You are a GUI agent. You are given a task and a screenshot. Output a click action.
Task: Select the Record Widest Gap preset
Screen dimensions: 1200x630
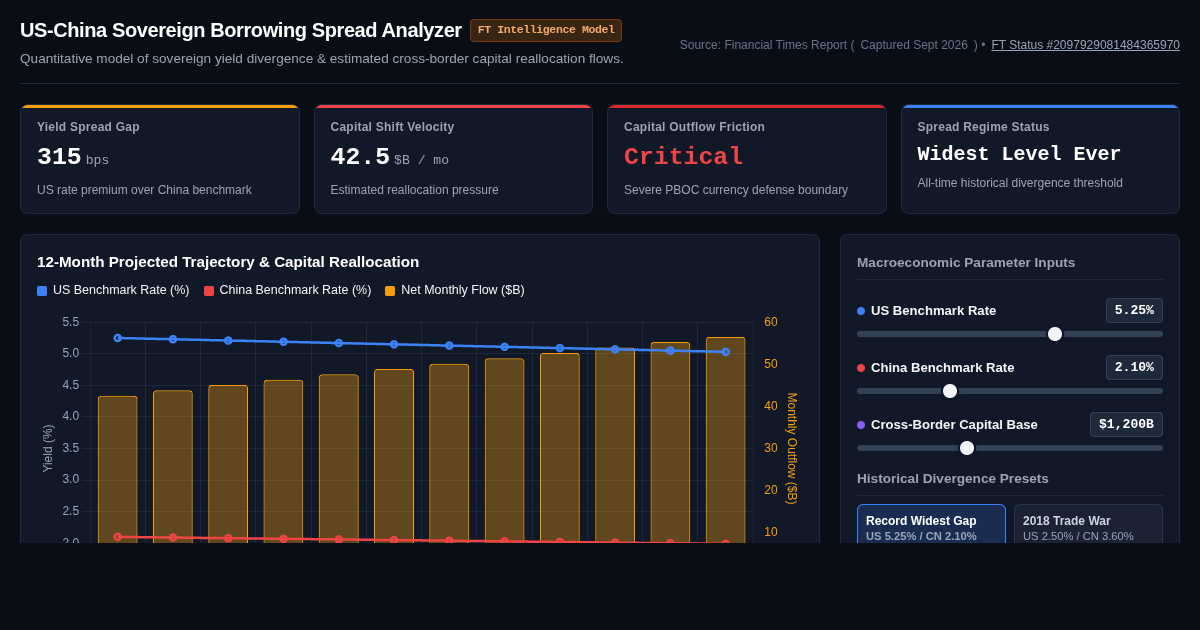(x=931, y=524)
